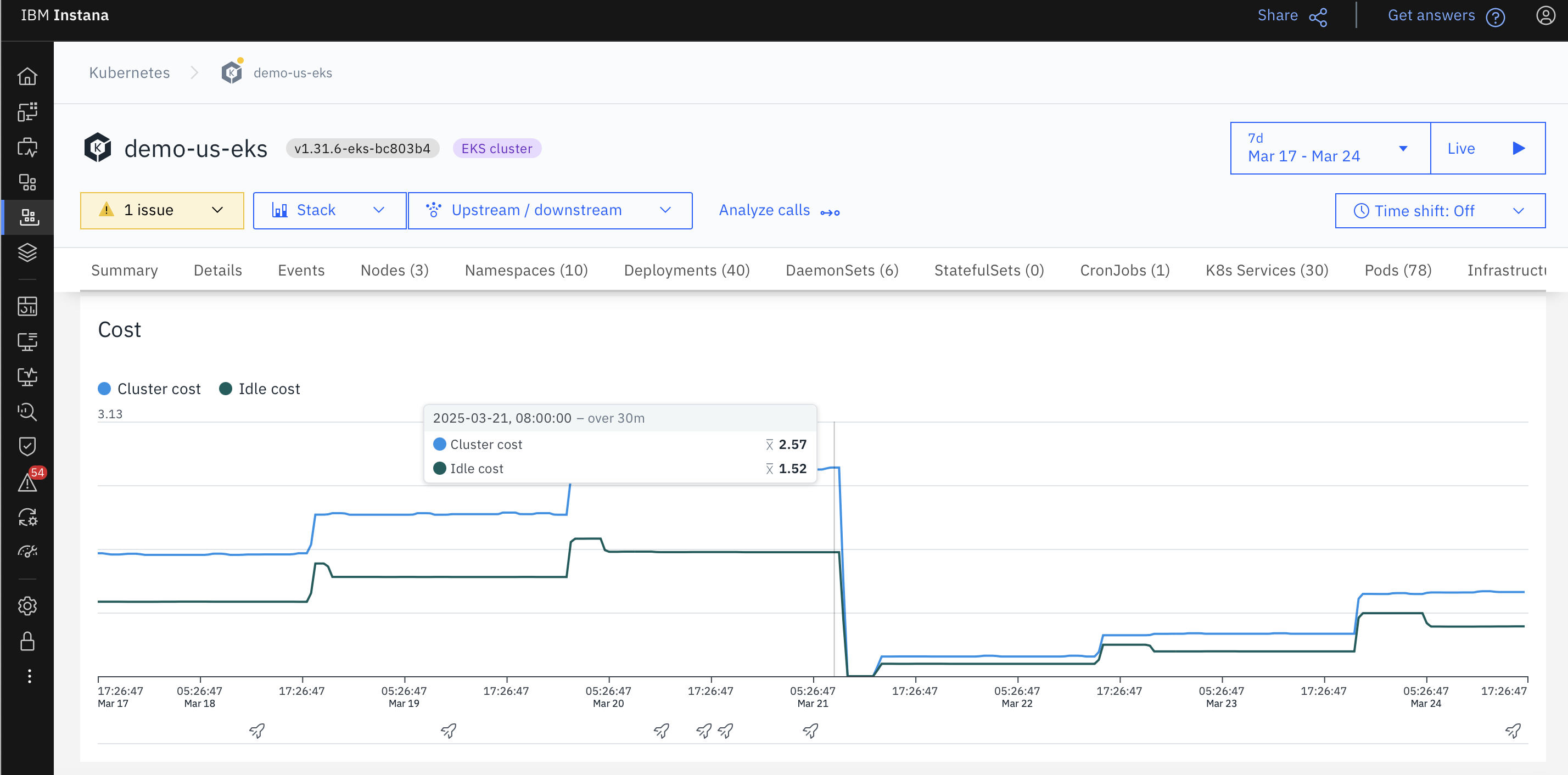
Task: View alerts using the warning triangle badge icon
Action: pos(28,484)
